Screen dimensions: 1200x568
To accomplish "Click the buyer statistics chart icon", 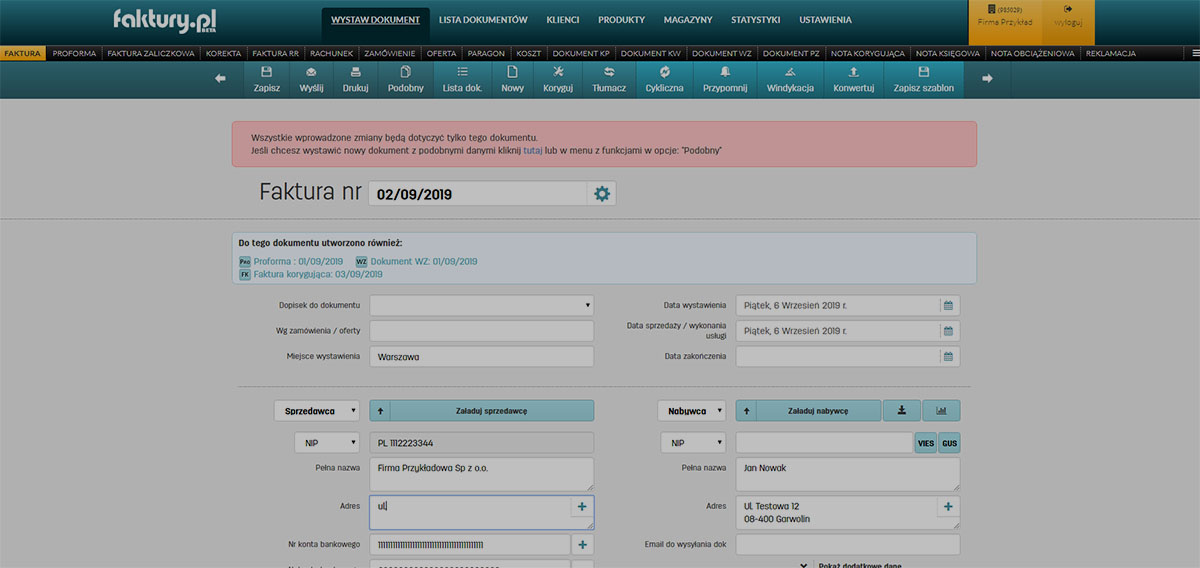I will point(941,410).
